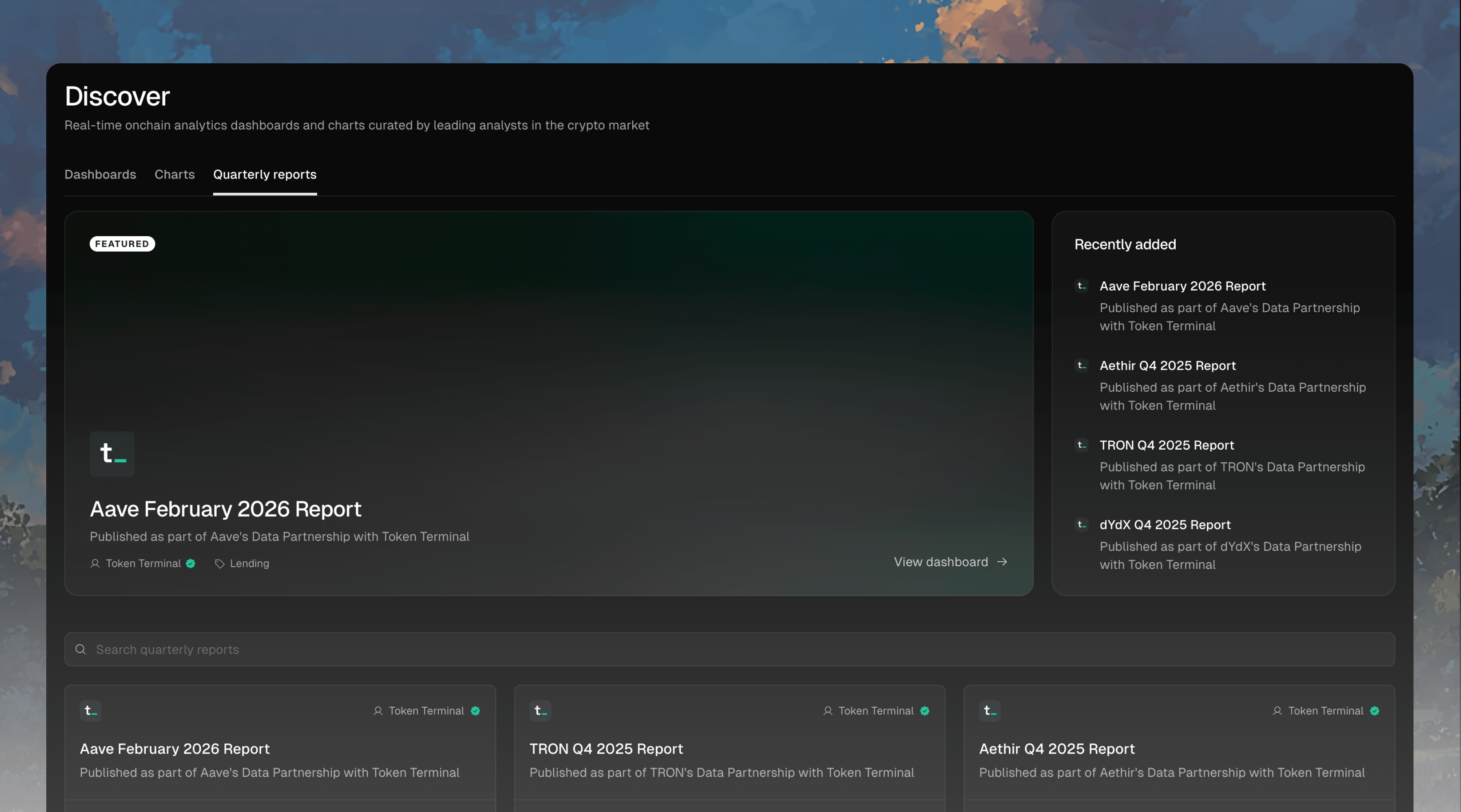
Task: Click the large Token Terminal logo in featured card
Action: [112, 454]
